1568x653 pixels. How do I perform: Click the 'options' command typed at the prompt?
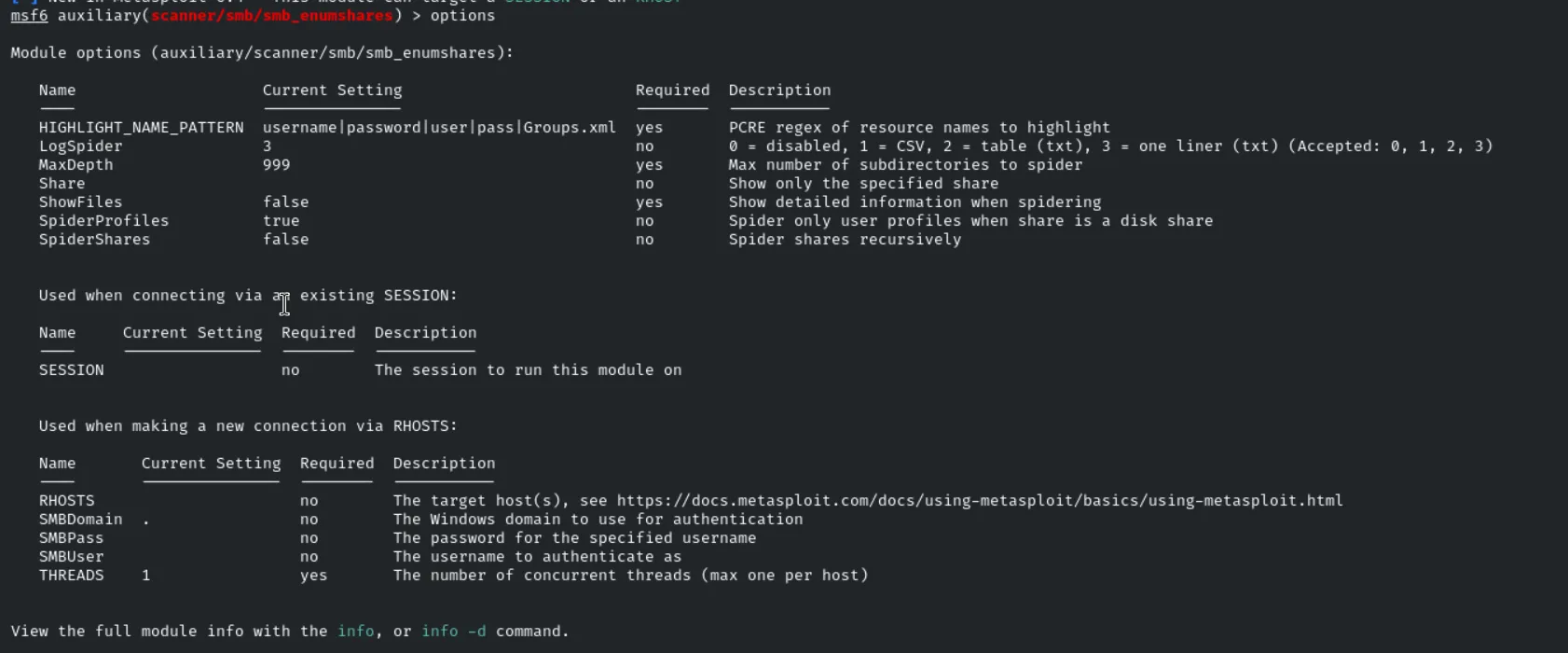pos(462,16)
